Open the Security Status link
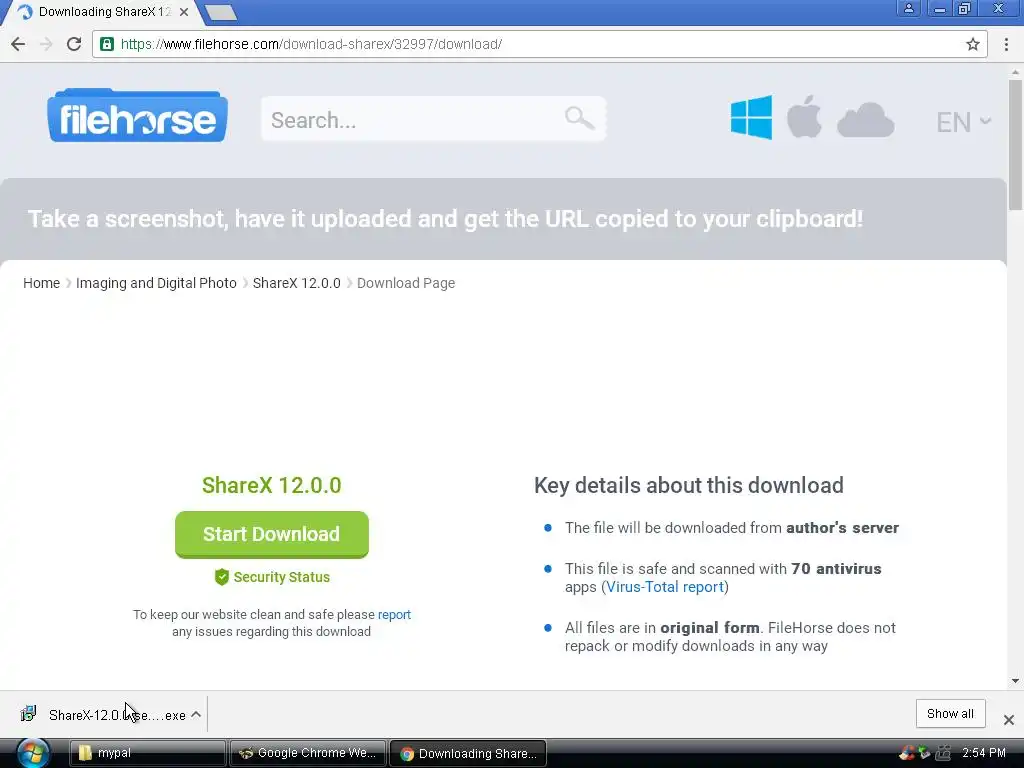 coord(281,577)
